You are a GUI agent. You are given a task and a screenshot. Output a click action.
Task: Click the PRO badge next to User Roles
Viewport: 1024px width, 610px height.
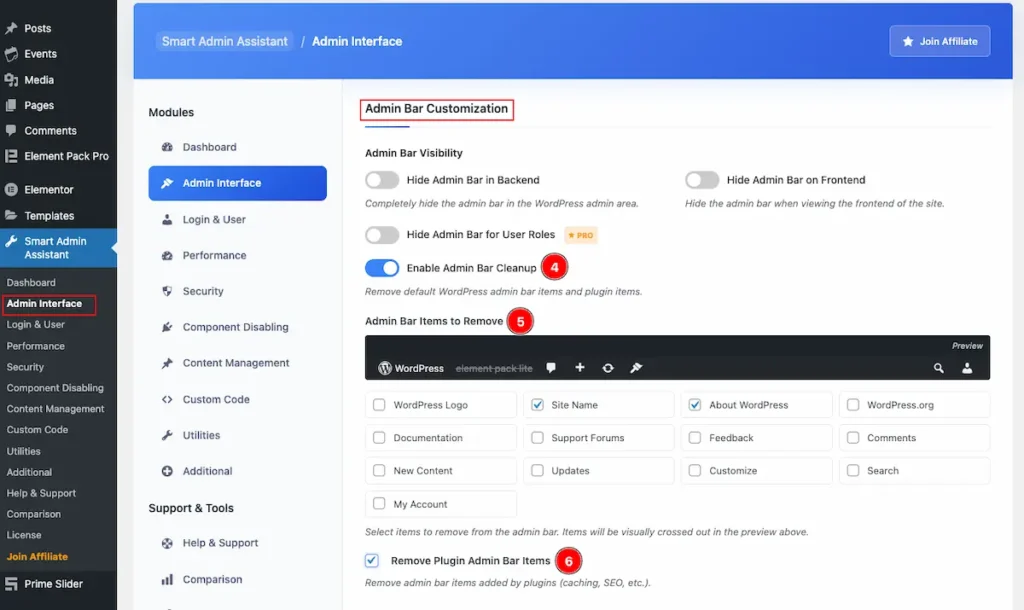581,235
